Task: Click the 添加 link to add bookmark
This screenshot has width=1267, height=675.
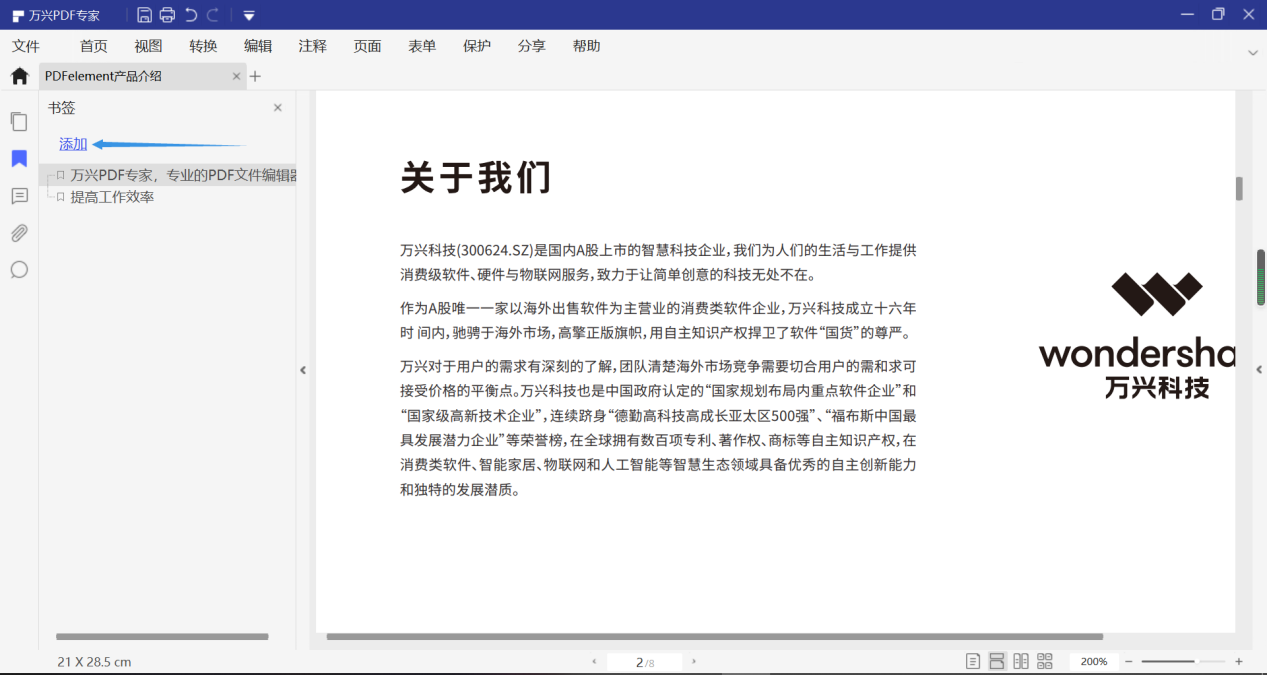Action: pos(73,144)
